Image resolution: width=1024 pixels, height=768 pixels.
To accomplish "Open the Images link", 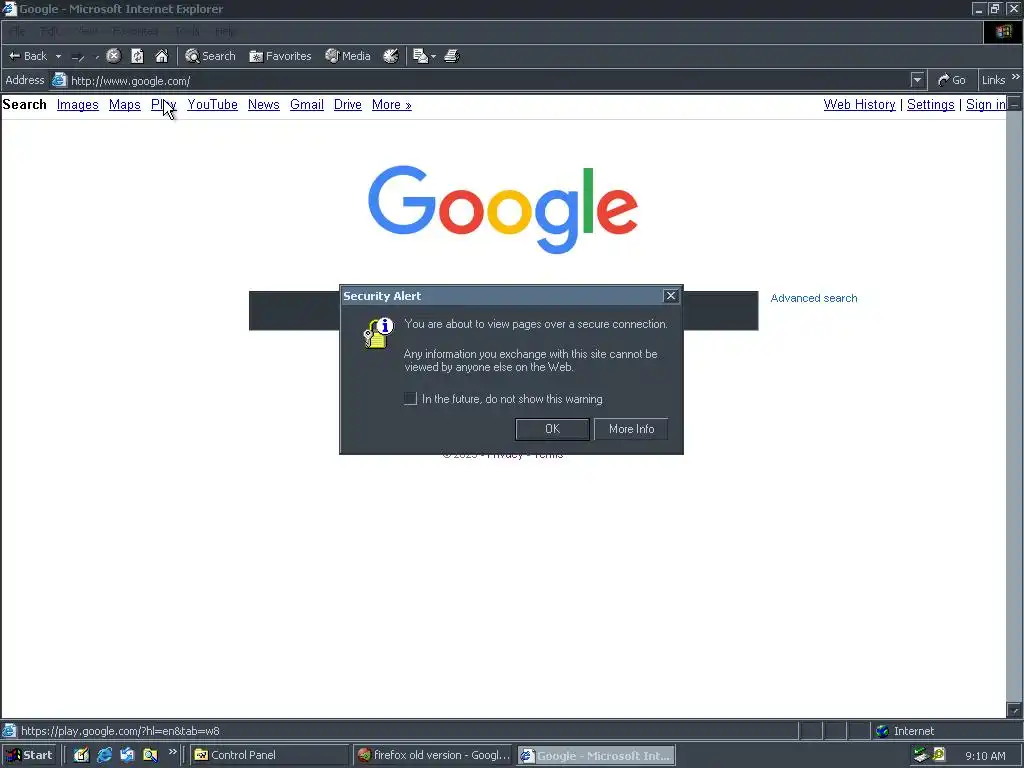I will (78, 104).
